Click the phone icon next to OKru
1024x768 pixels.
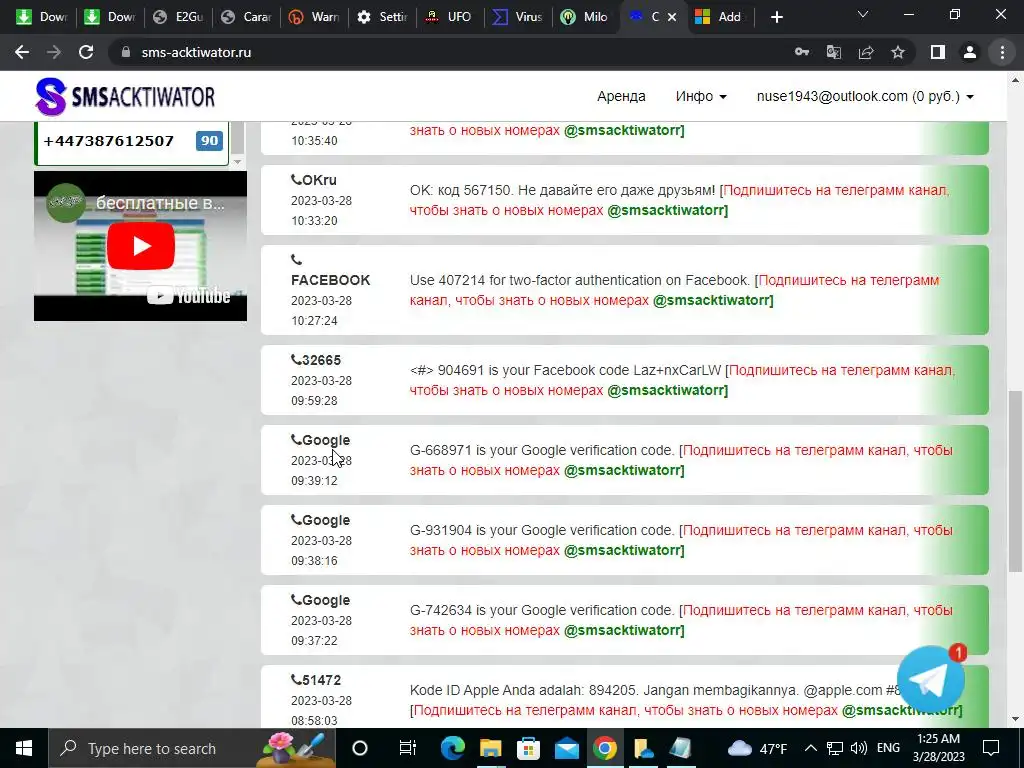coord(296,180)
